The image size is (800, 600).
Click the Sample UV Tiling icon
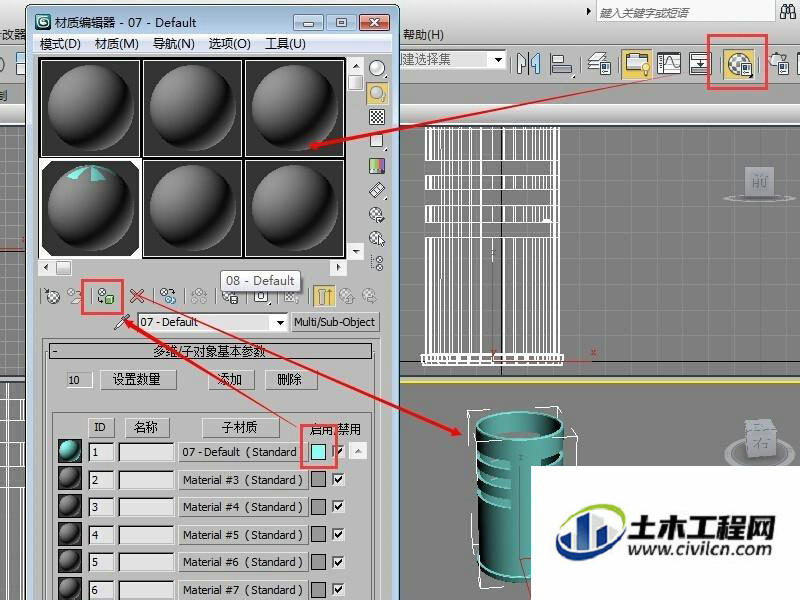coord(377,141)
